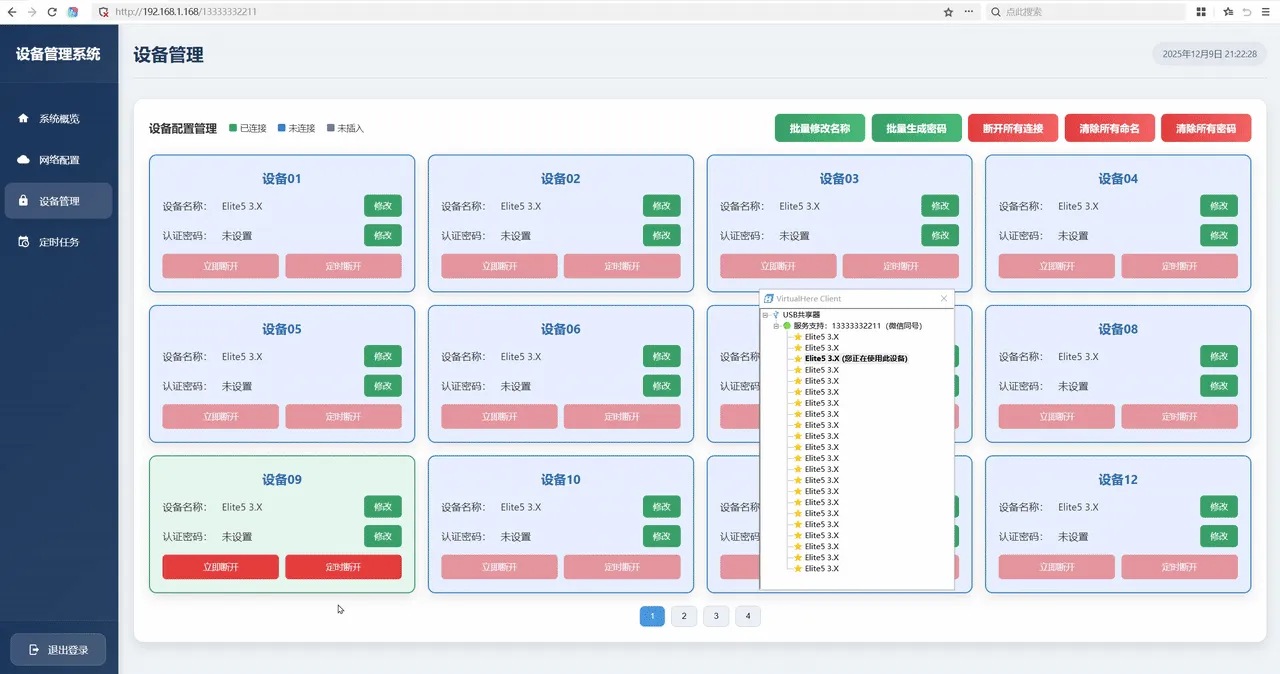Bookmark this page using the address bar star
This screenshot has width=1280, height=674.
[948, 12]
